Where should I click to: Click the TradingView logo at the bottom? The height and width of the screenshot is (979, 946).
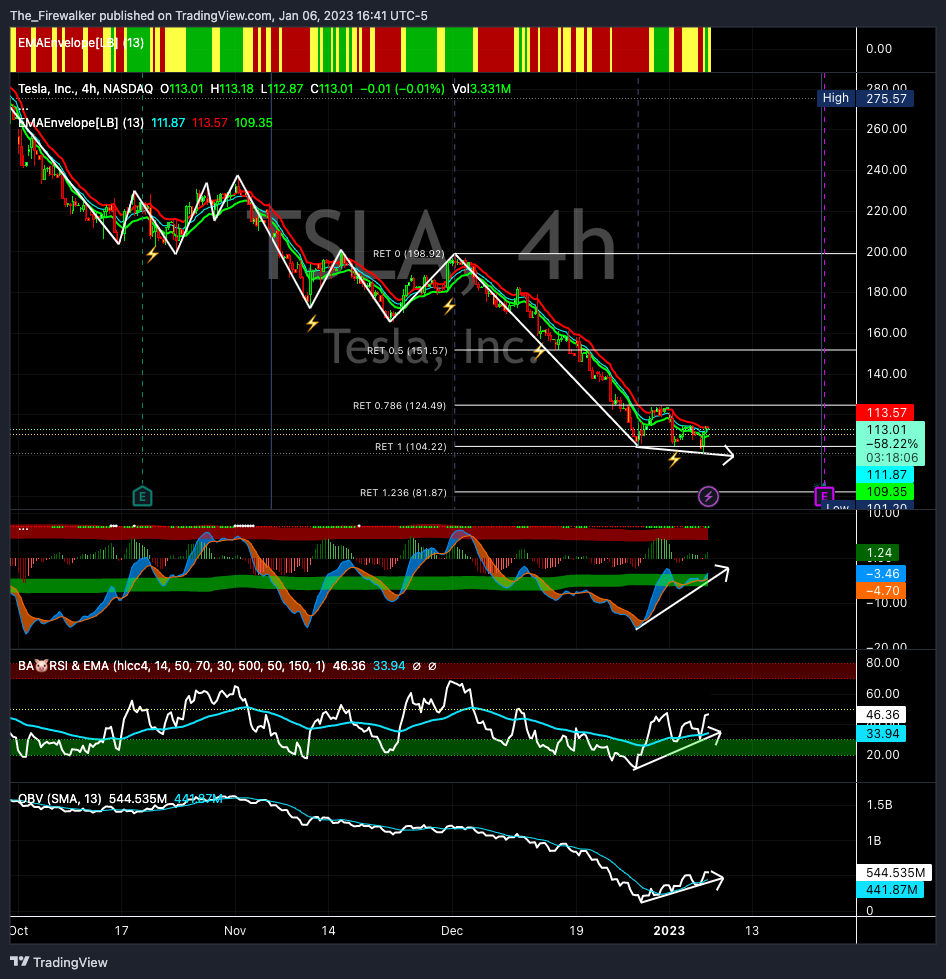click(x=59, y=962)
